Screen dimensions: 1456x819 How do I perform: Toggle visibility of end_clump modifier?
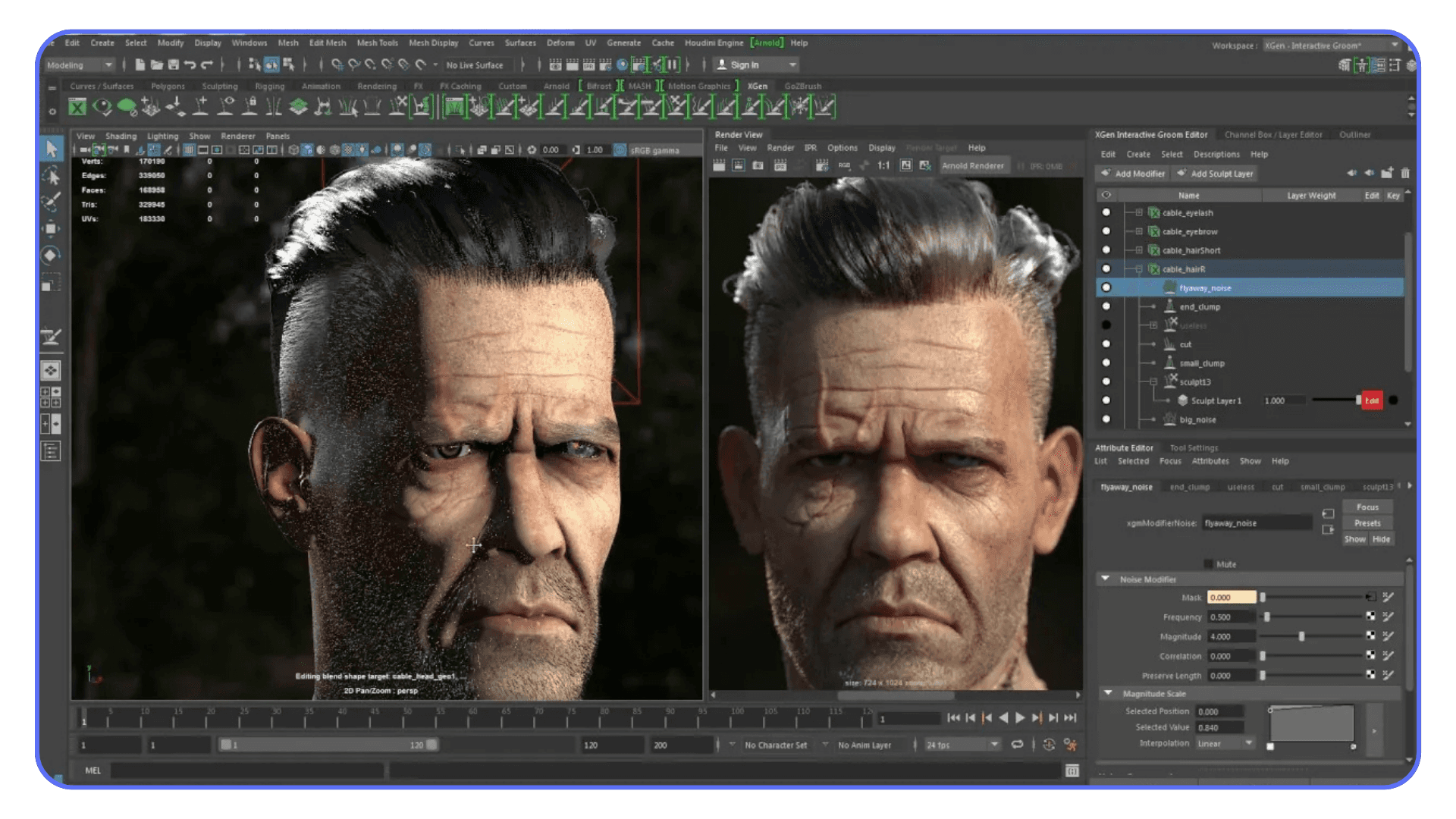click(1106, 306)
